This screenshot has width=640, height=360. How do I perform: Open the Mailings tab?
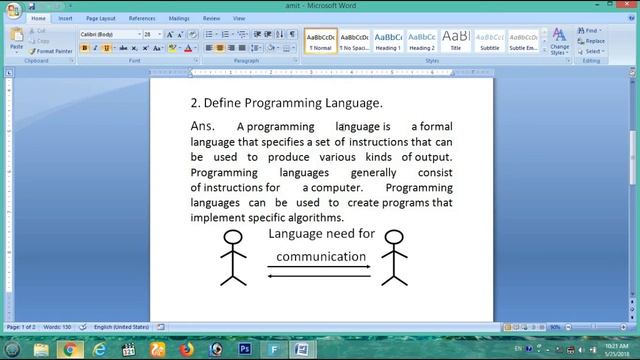179,18
